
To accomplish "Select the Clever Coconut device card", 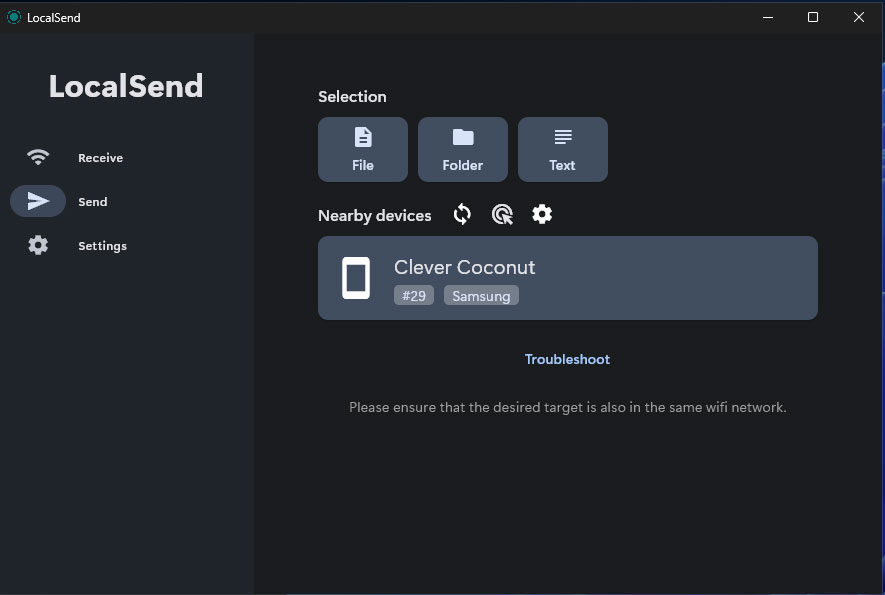I will [x=568, y=278].
